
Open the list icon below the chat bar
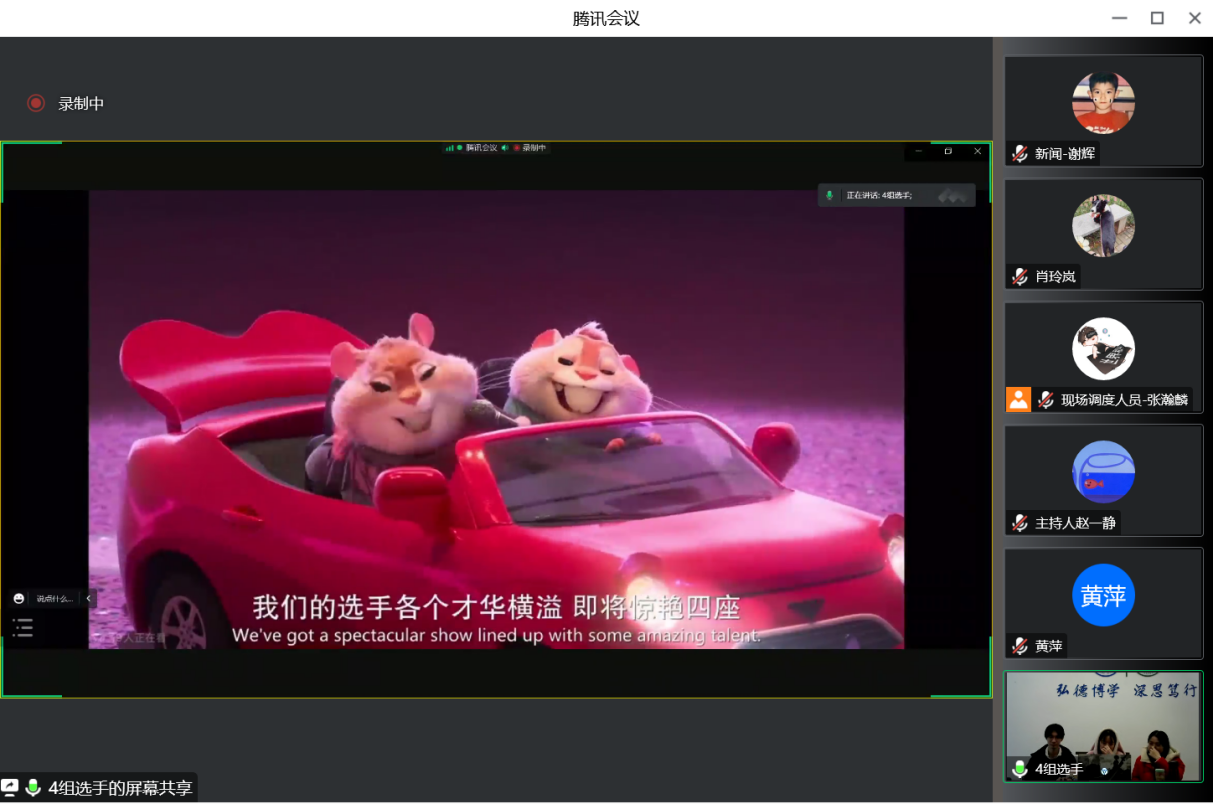click(x=22, y=628)
